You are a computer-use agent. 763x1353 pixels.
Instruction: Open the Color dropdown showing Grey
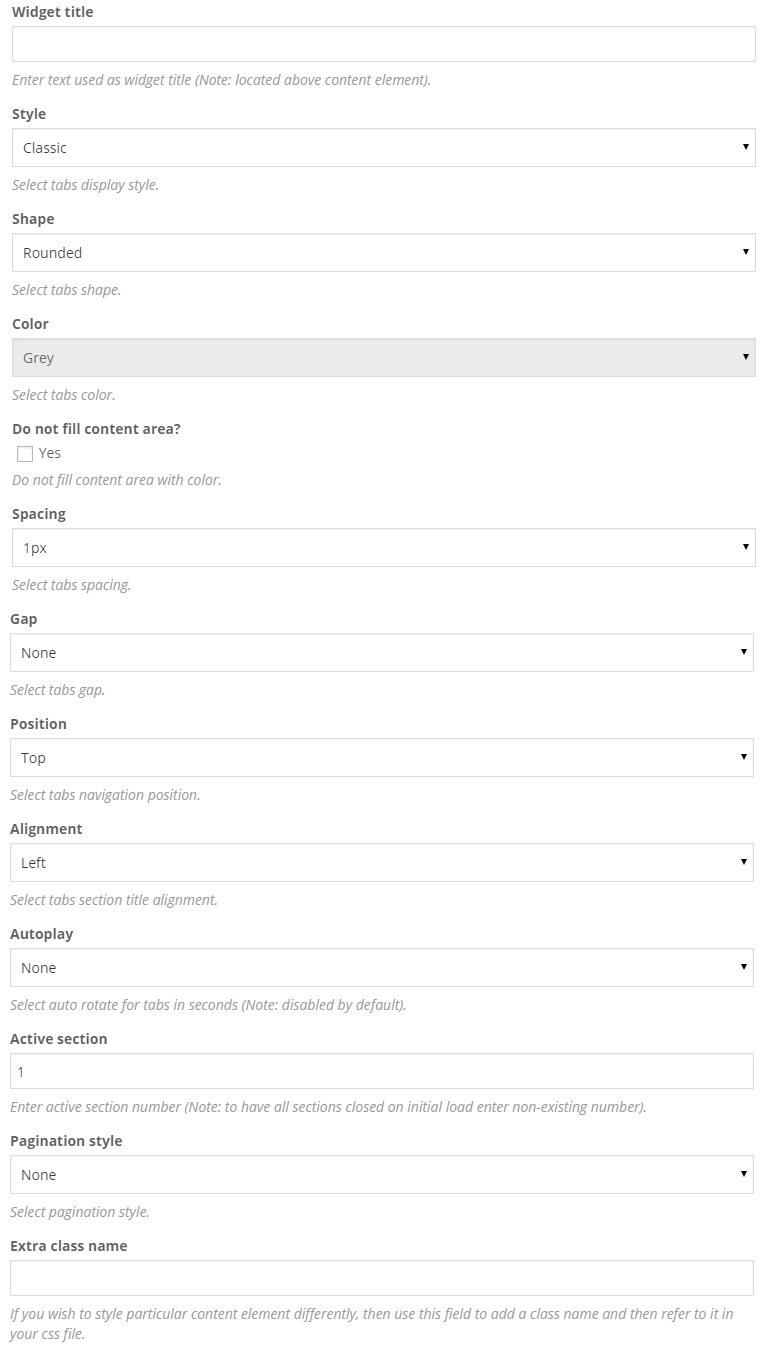point(383,358)
